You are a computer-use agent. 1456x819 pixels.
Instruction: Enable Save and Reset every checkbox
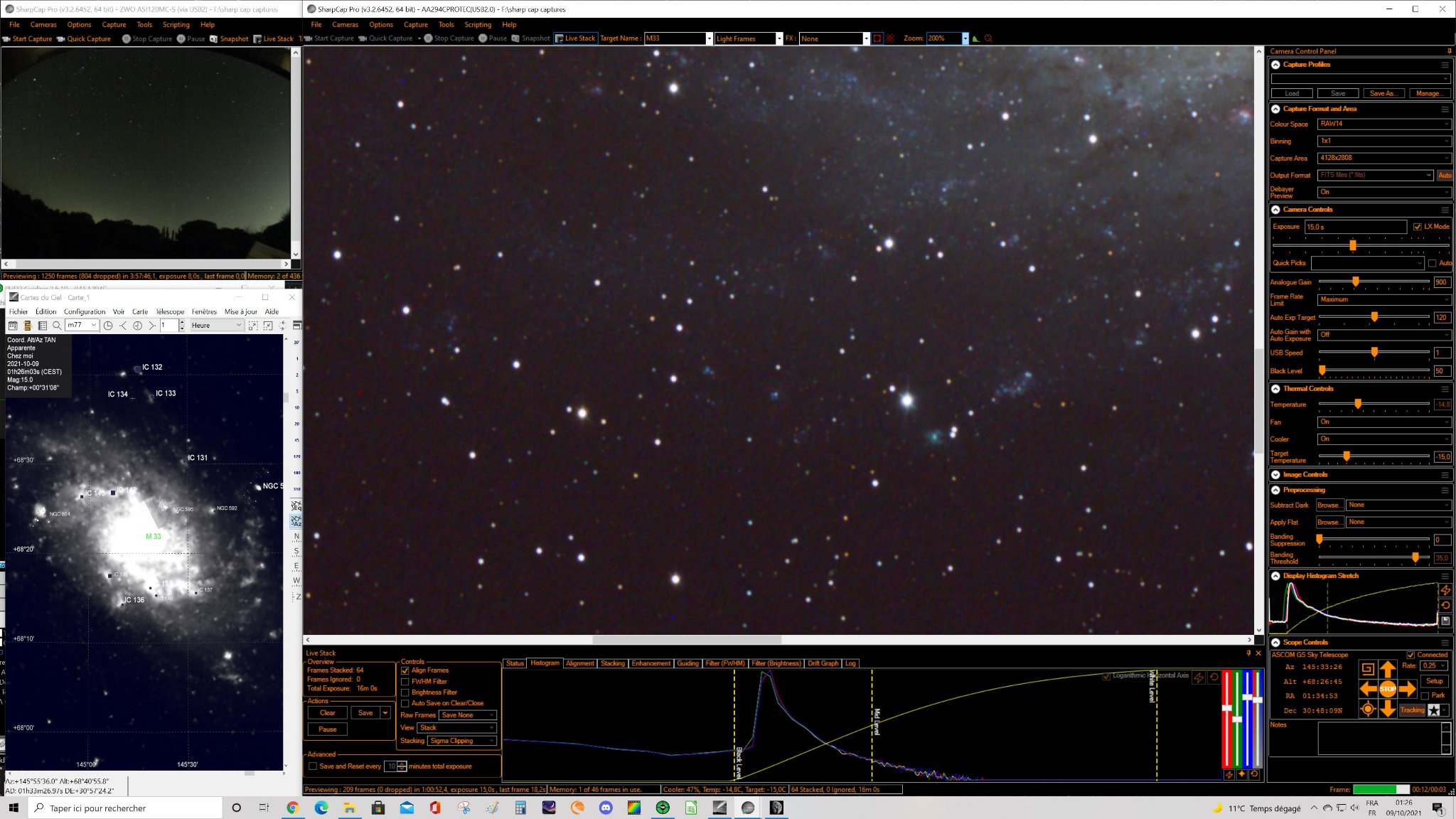click(313, 766)
